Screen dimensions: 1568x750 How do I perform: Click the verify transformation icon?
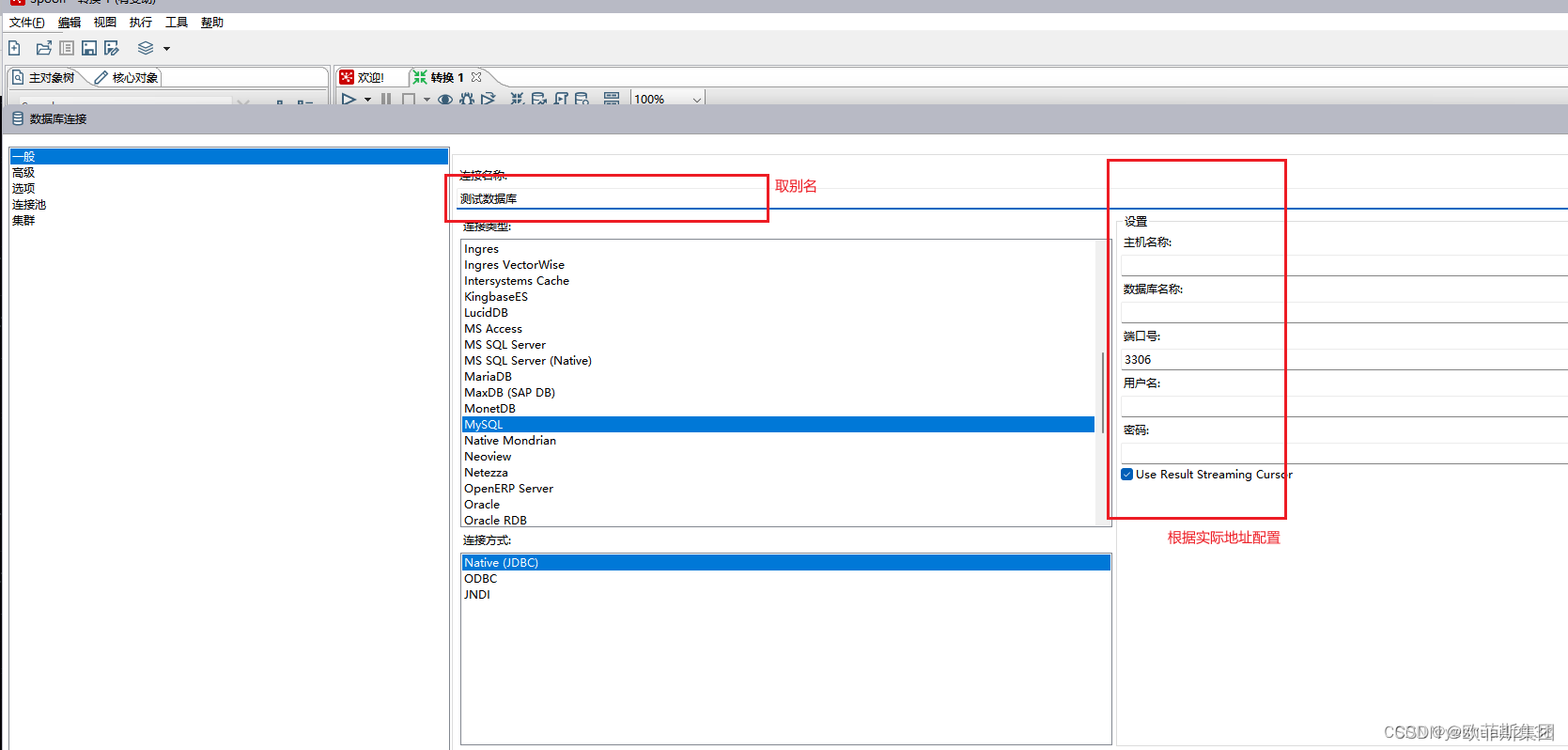click(x=518, y=99)
